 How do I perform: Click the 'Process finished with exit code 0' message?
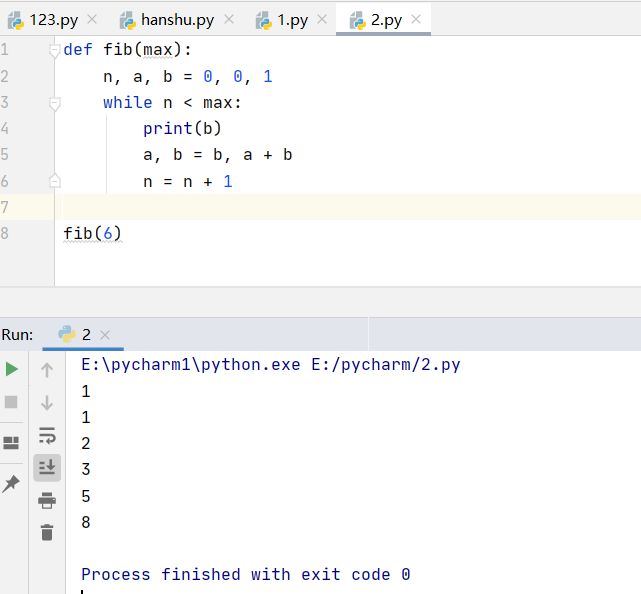pos(246,574)
